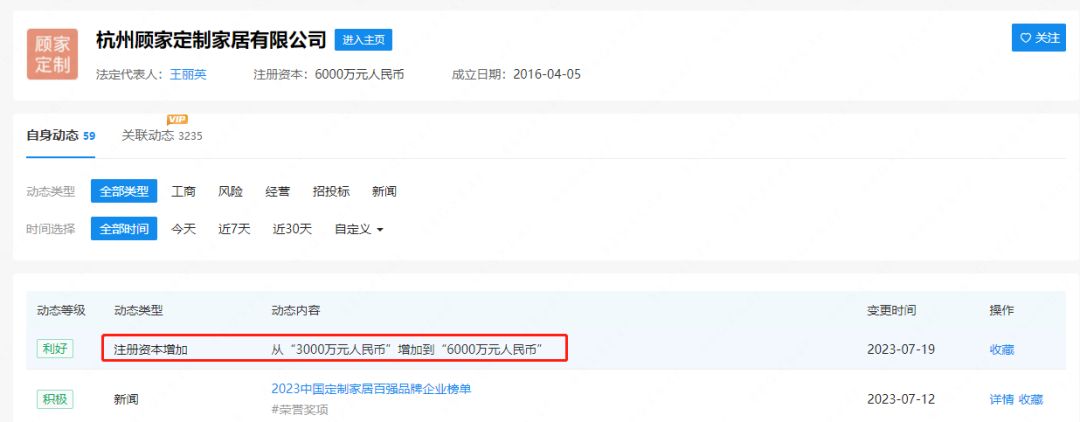Expand the 自定义 date range dropdown
The width and height of the screenshot is (1080, 422).
coord(359,229)
